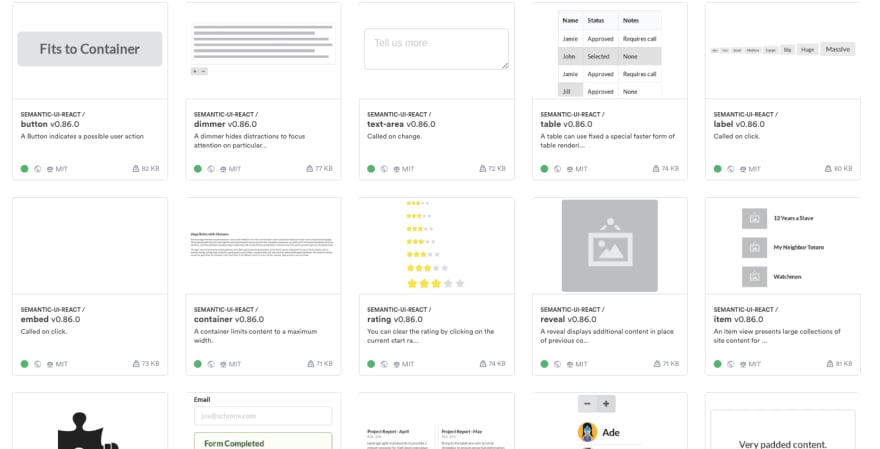Click the My Neighbor Totoro item
This screenshot has height=449, width=880.
click(783, 248)
